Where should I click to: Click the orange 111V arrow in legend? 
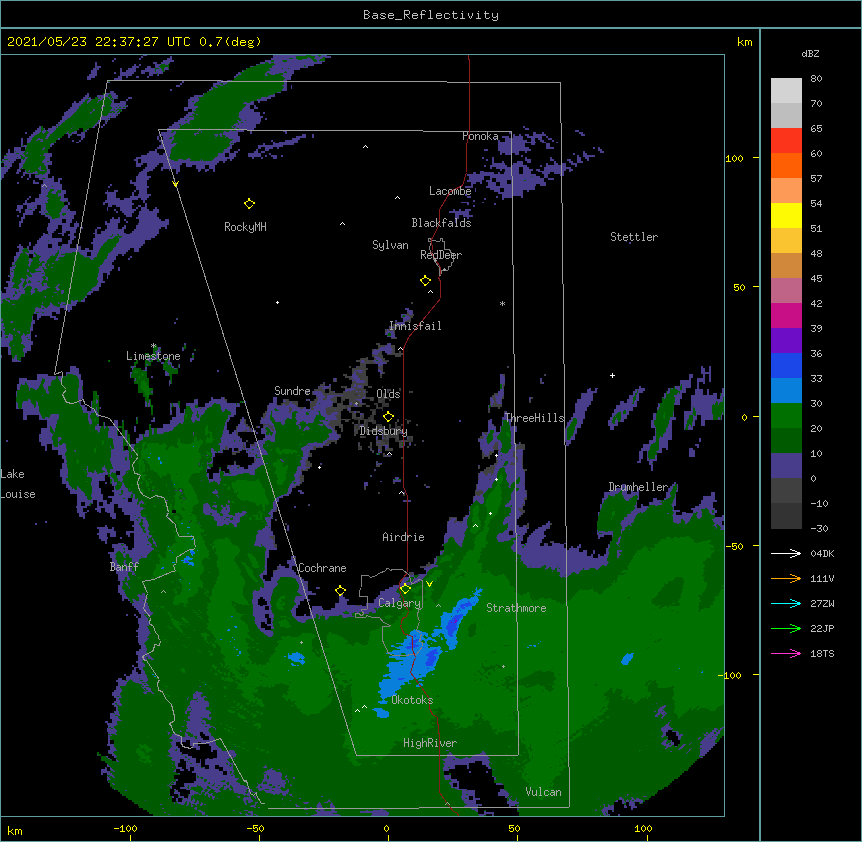pos(786,578)
